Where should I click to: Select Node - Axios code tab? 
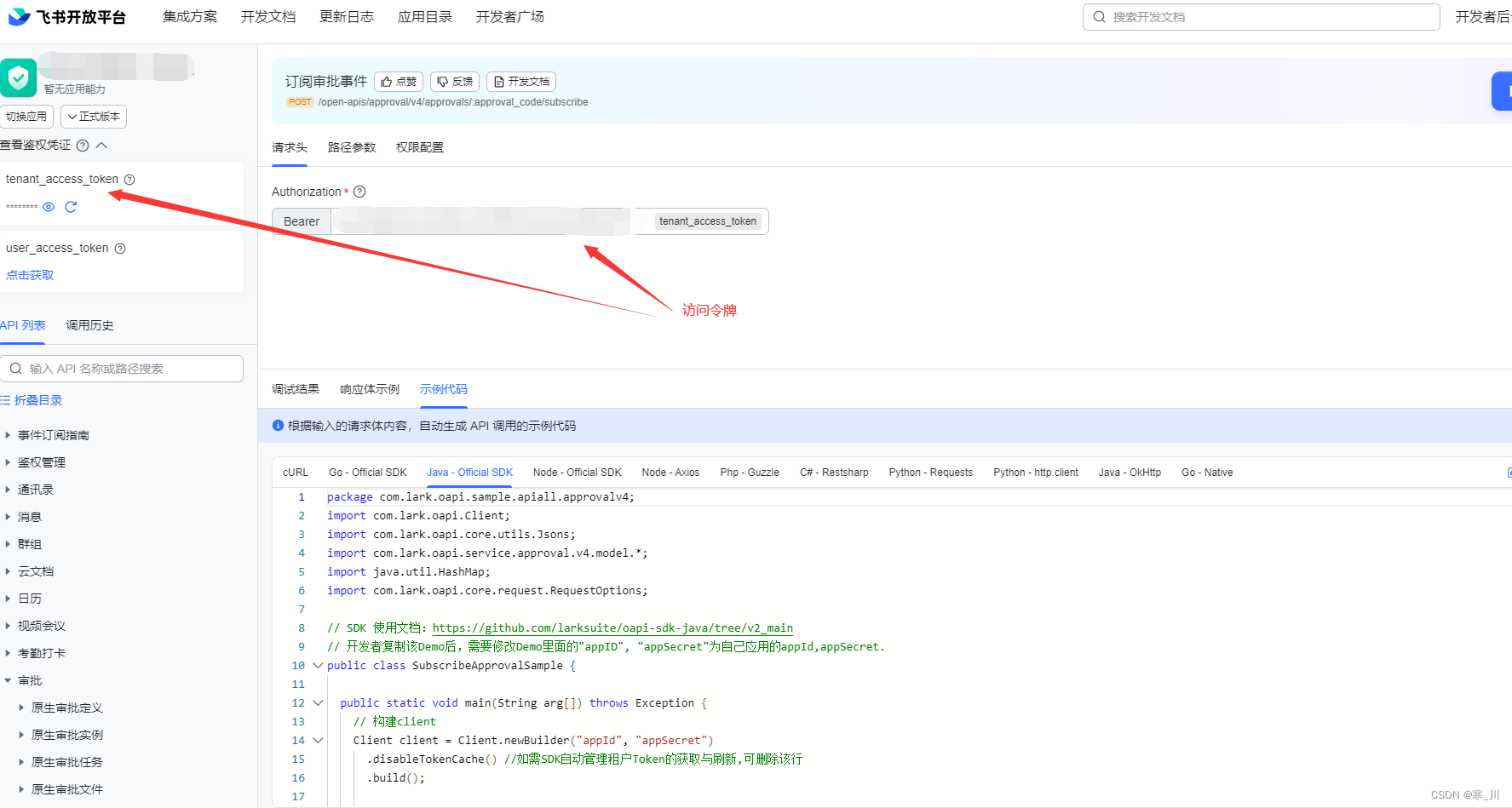pyautogui.click(x=670, y=473)
